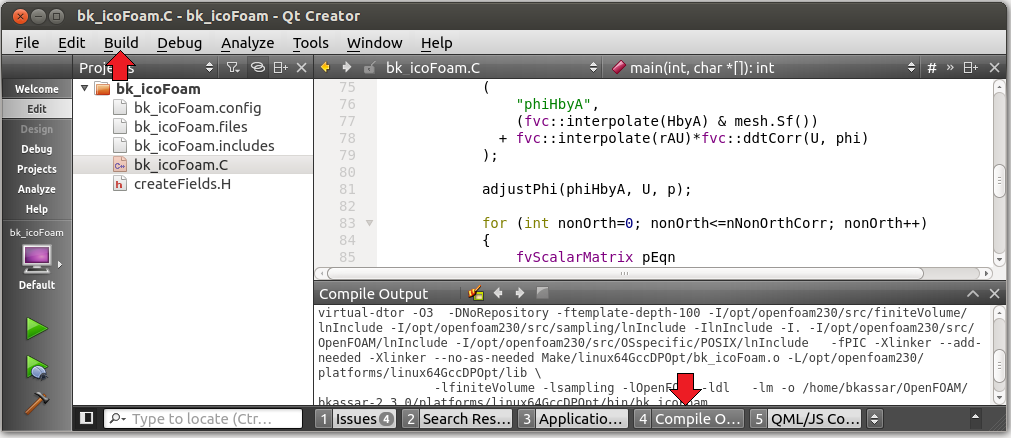The image size is (1011, 438).
Task: Go to next item in Compile Output
Action: click(x=520, y=294)
